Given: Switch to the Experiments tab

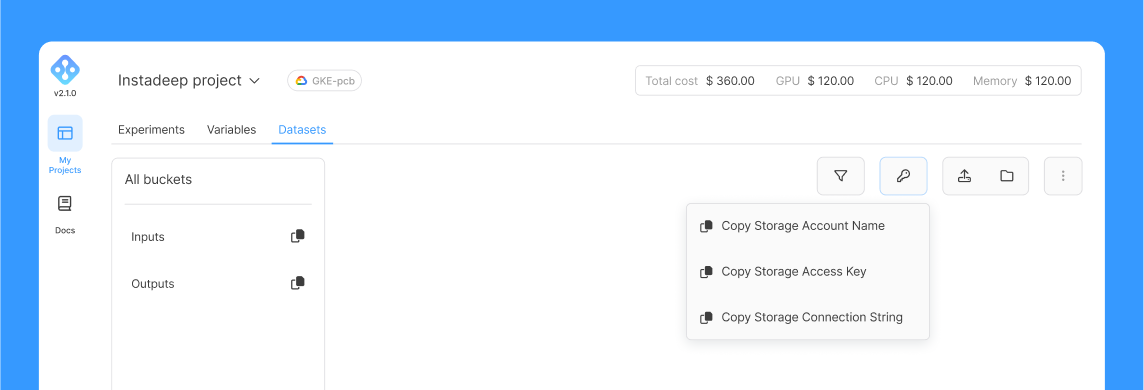Looking at the screenshot, I should point(151,130).
